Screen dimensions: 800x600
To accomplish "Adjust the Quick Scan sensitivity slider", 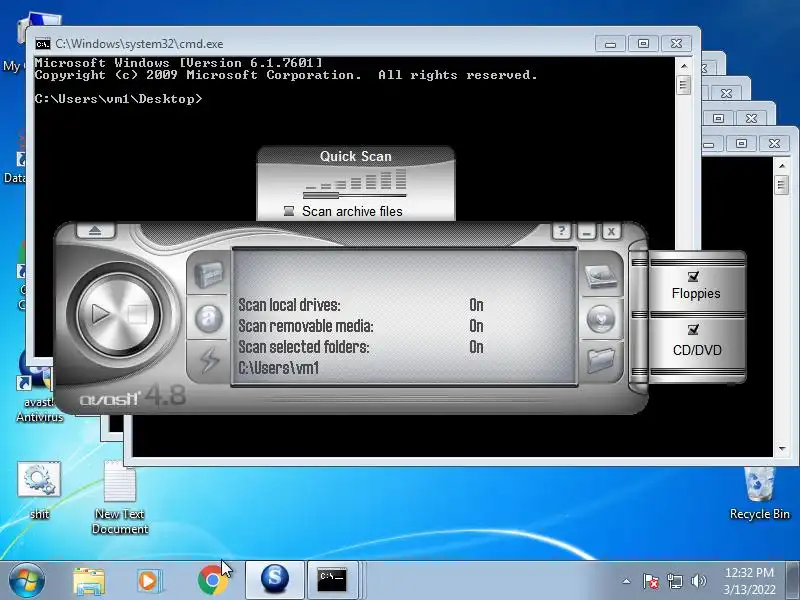I will [355, 195].
